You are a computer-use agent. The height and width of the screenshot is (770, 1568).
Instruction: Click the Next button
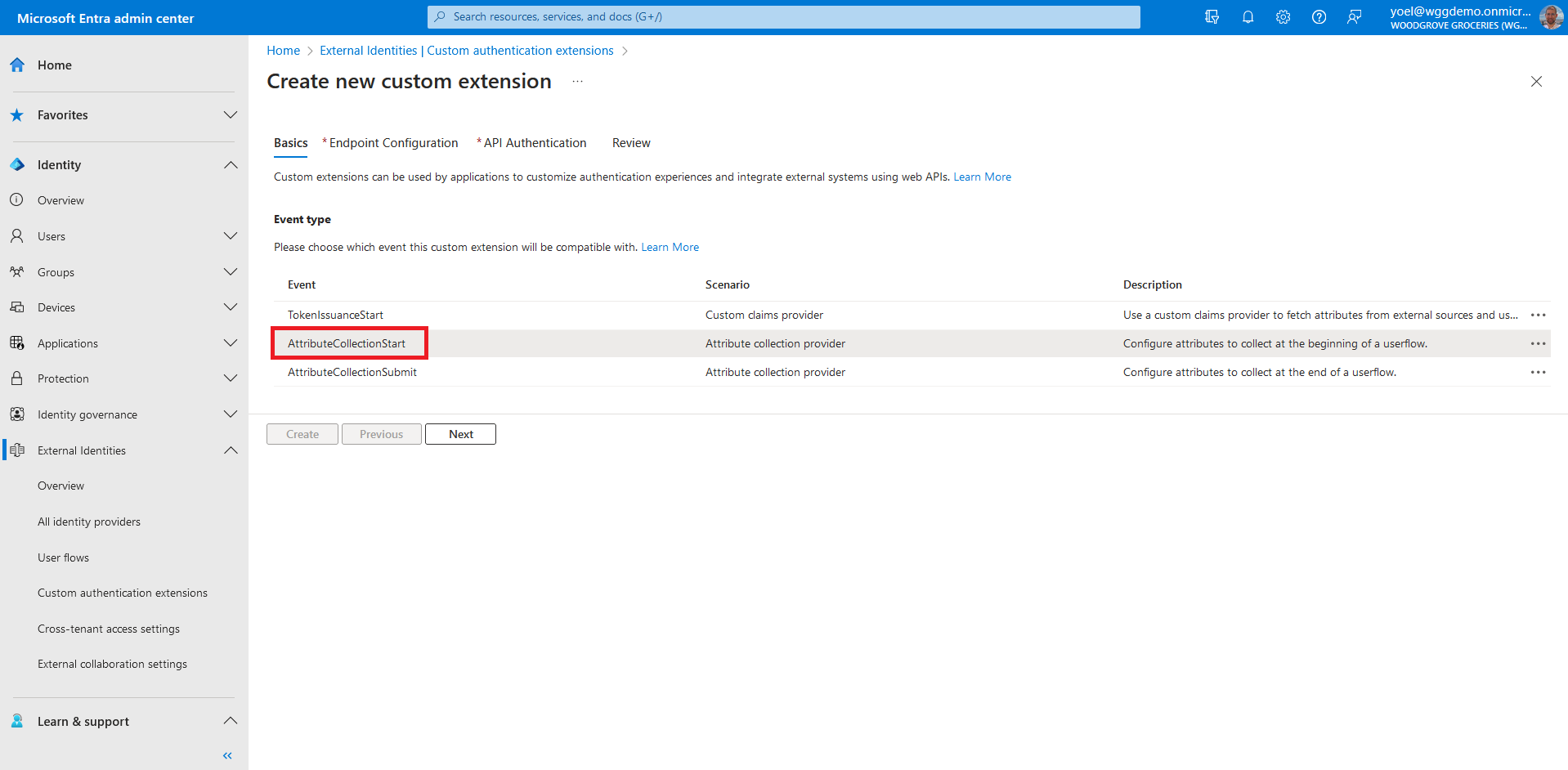click(460, 434)
